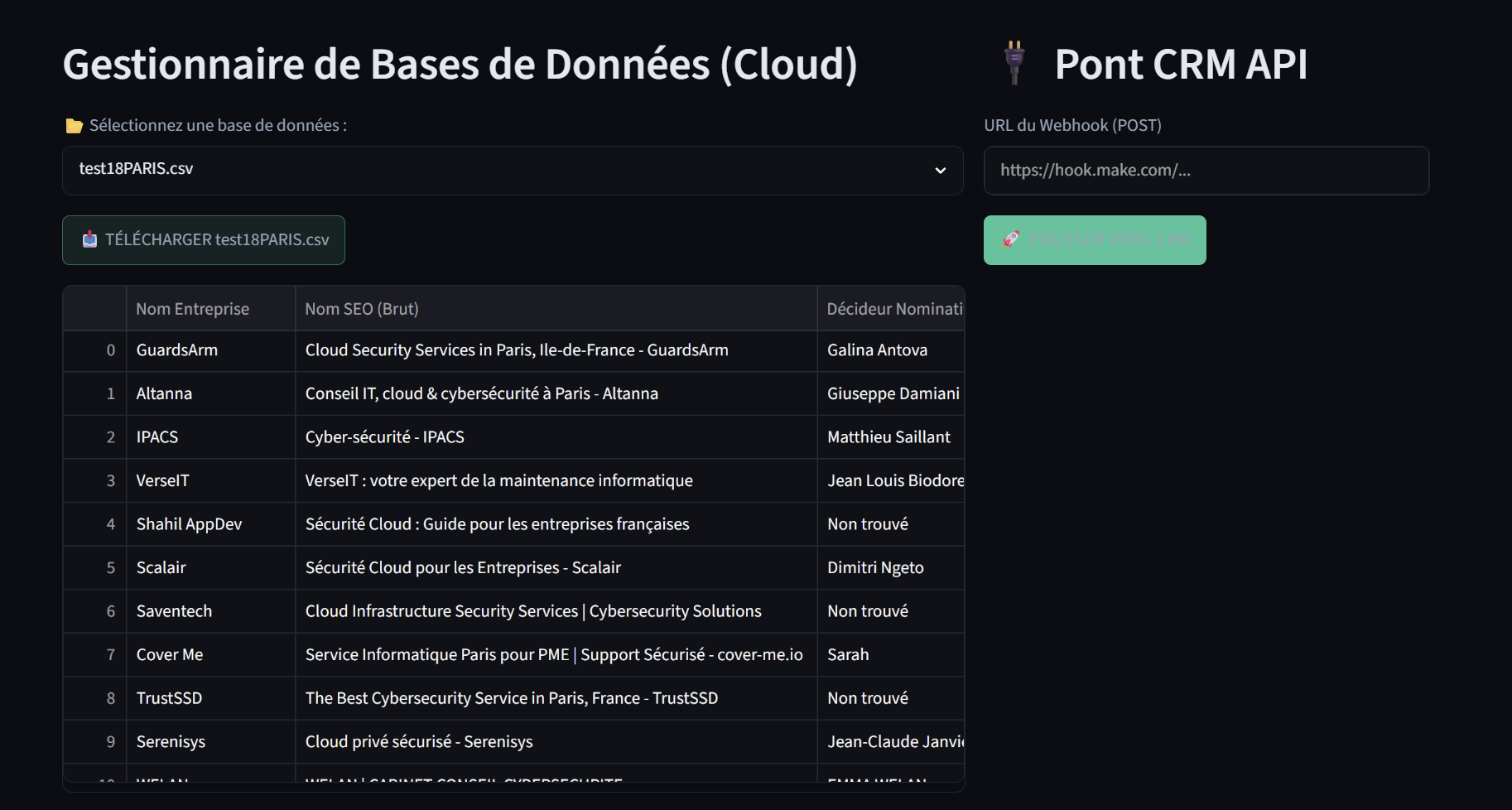Click Non trouvé in Saventech row
1512x810 pixels.
891,611
